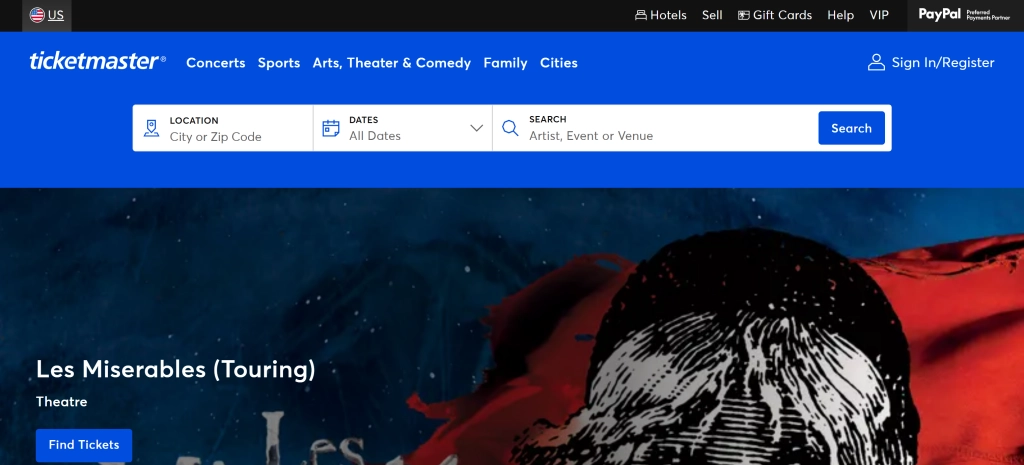1024x465 pixels.
Task: Click the location pin icon
Action: tap(151, 128)
